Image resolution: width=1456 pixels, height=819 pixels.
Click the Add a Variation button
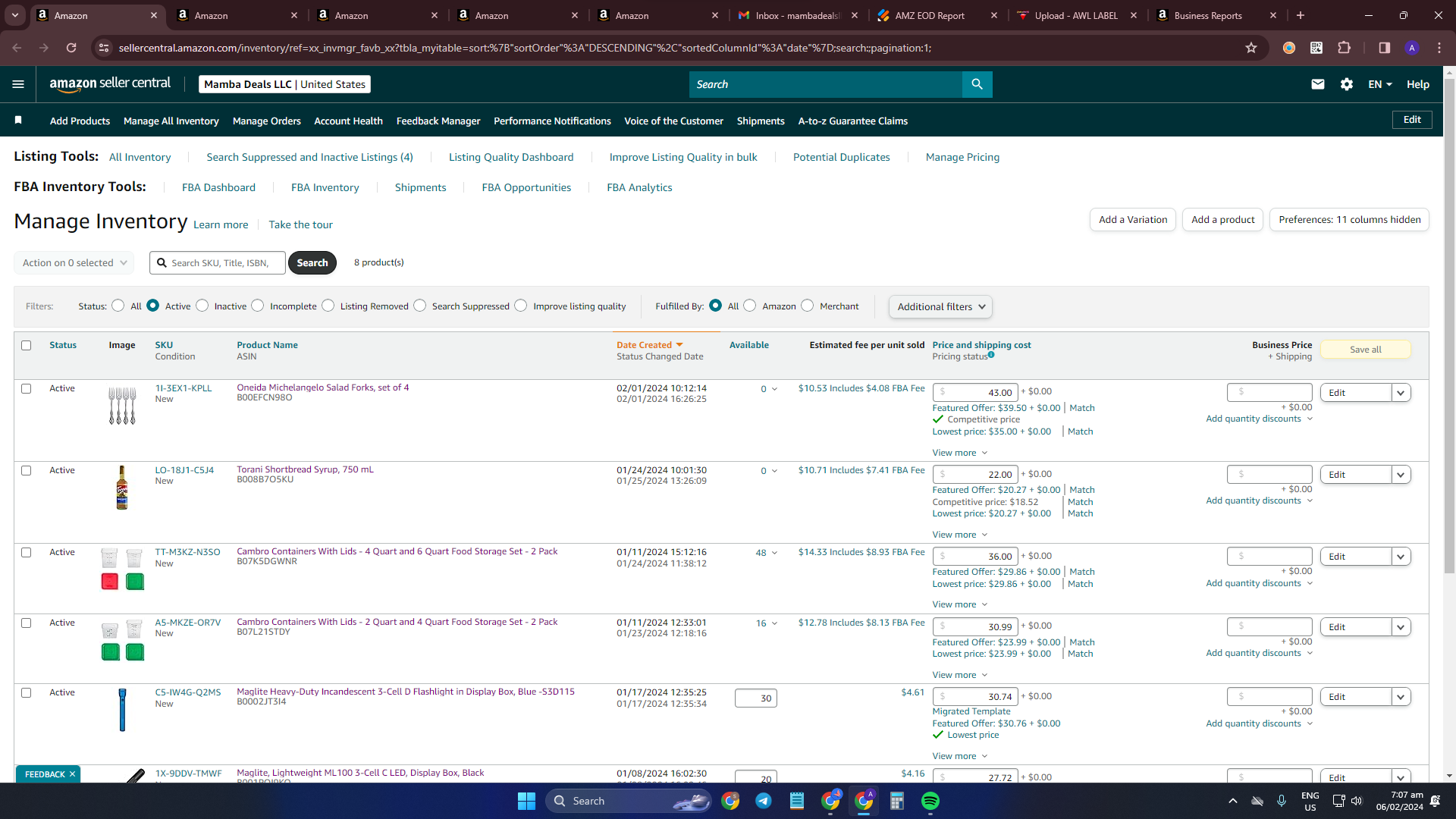click(1133, 220)
